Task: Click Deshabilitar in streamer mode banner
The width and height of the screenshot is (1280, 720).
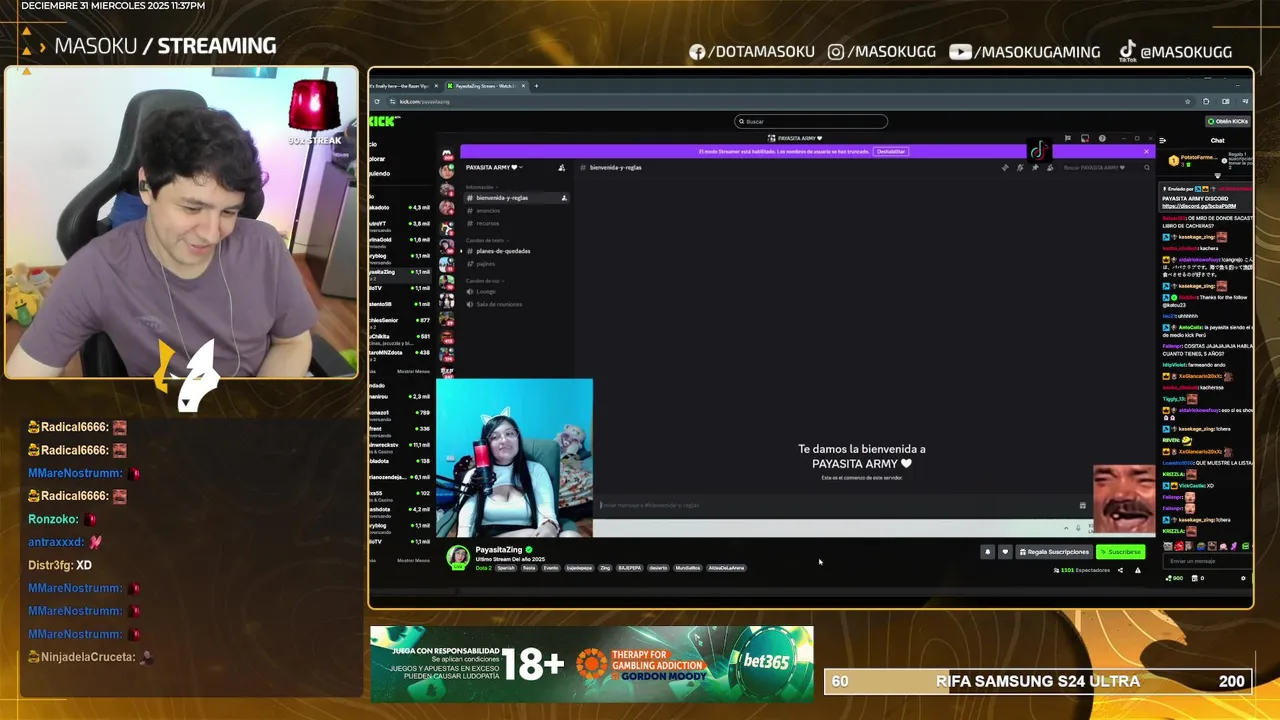Action: click(890, 152)
